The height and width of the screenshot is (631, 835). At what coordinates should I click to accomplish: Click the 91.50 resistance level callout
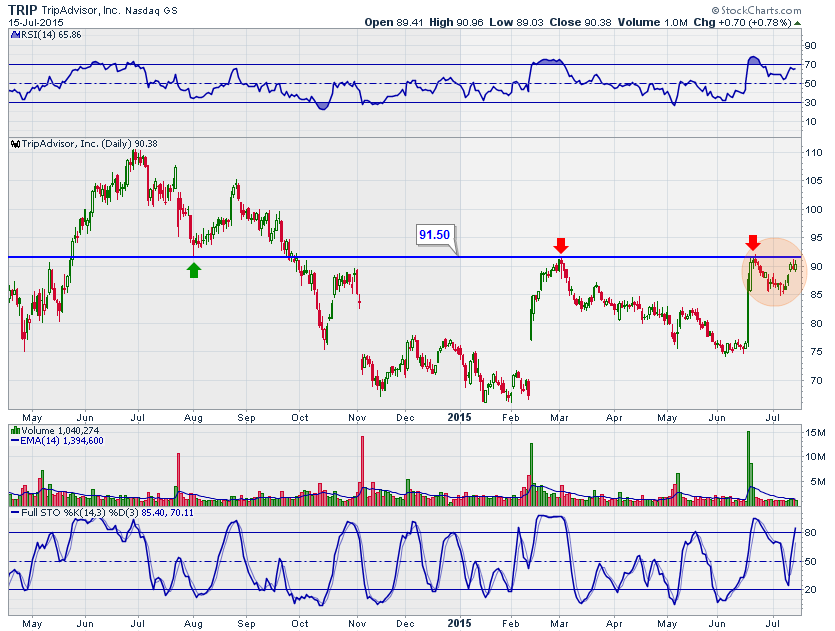coord(435,235)
